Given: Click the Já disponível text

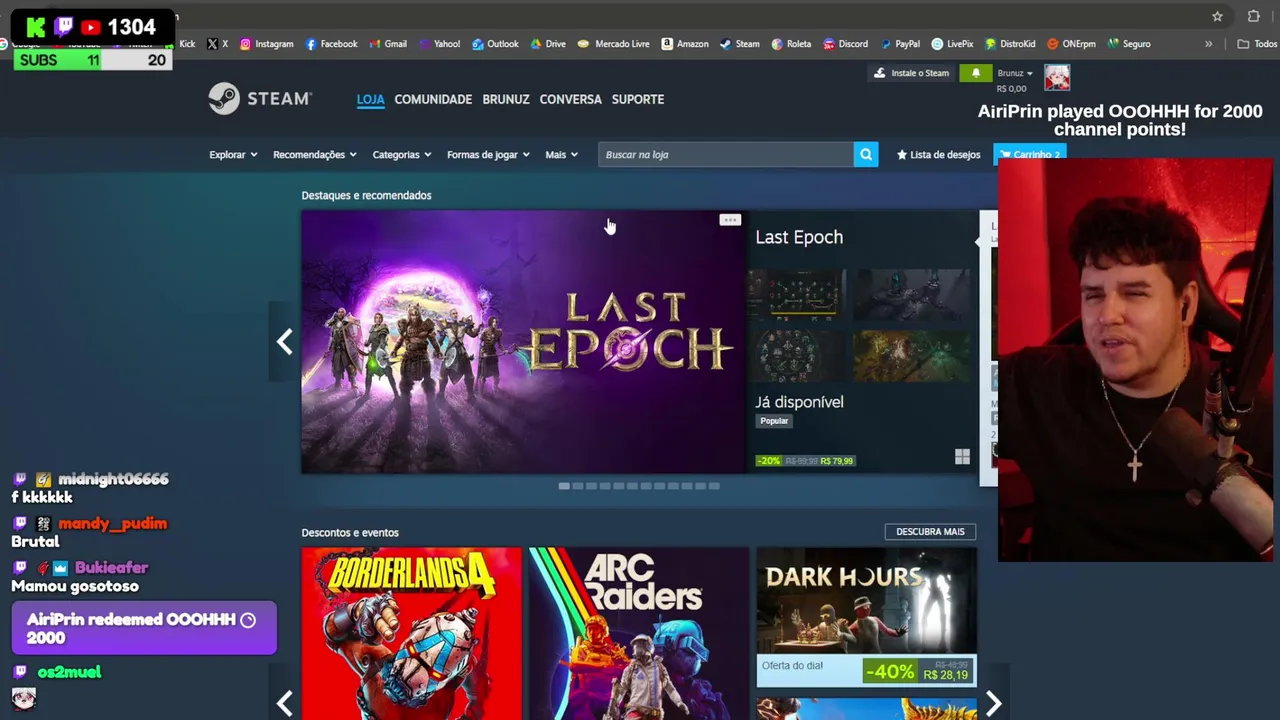Looking at the screenshot, I should pyautogui.click(x=799, y=402).
